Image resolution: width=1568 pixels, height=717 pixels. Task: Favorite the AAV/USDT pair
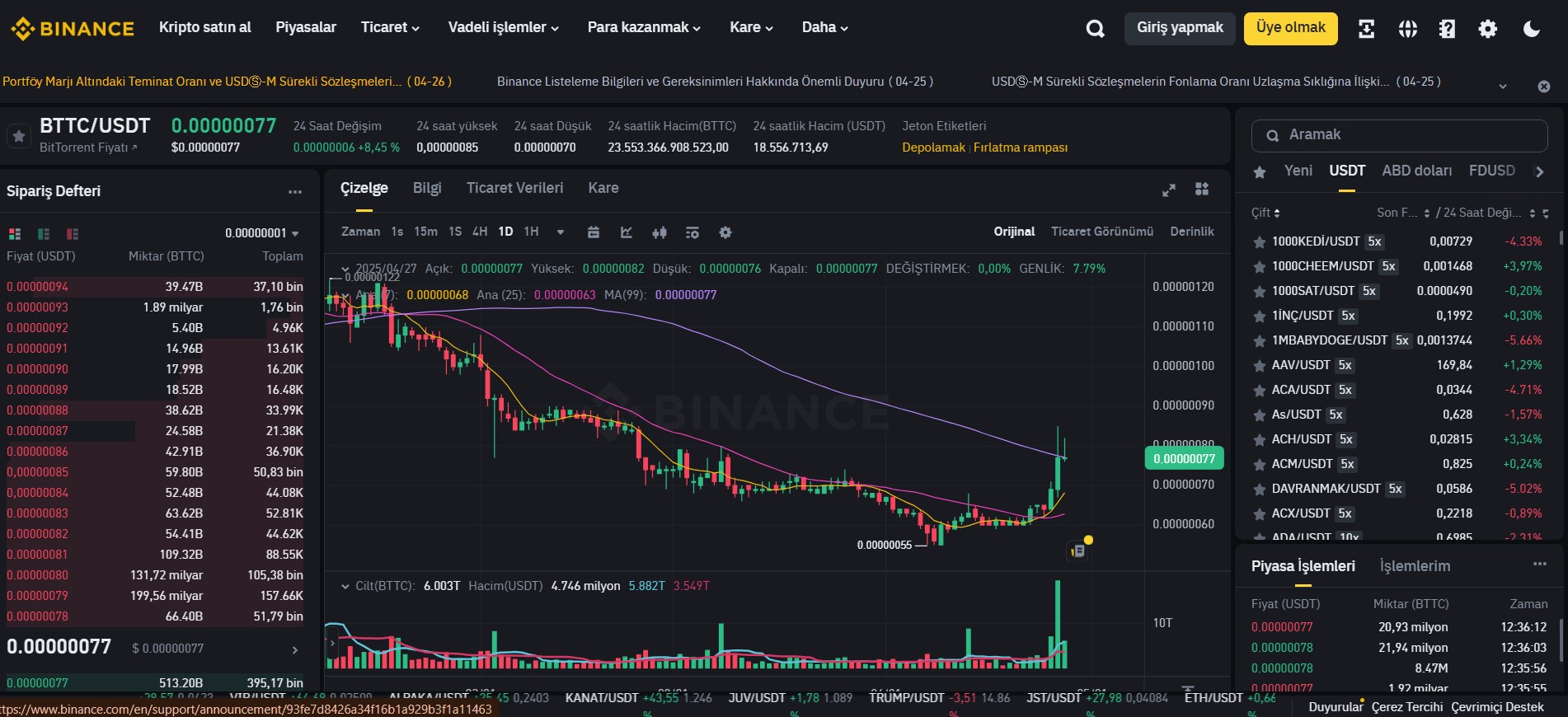(x=1259, y=366)
